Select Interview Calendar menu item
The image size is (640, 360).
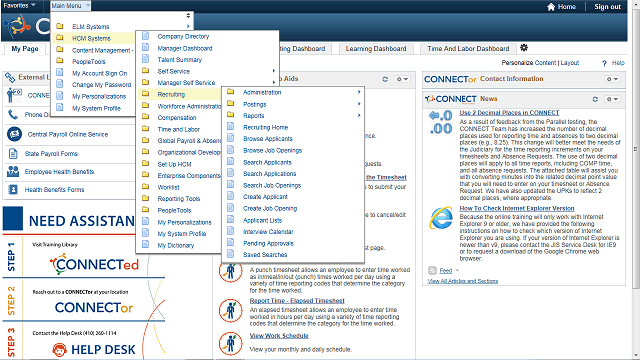(268, 232)
